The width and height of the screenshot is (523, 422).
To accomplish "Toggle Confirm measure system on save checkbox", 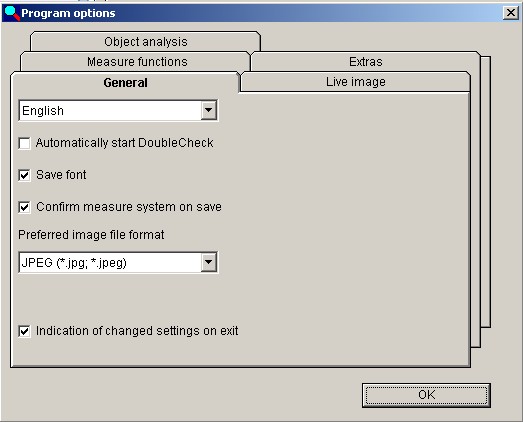I will [x=24, y=207].
